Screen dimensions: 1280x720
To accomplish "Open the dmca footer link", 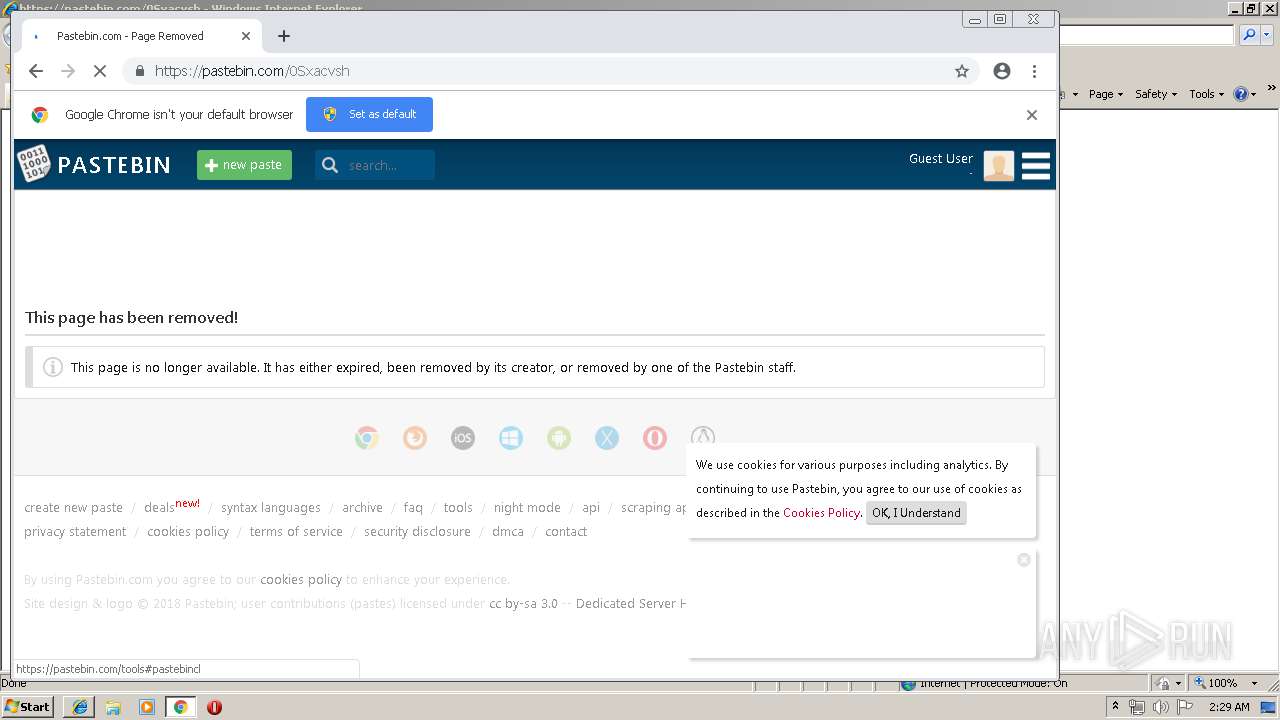I will pyautogui.click(x=508, y=532).
